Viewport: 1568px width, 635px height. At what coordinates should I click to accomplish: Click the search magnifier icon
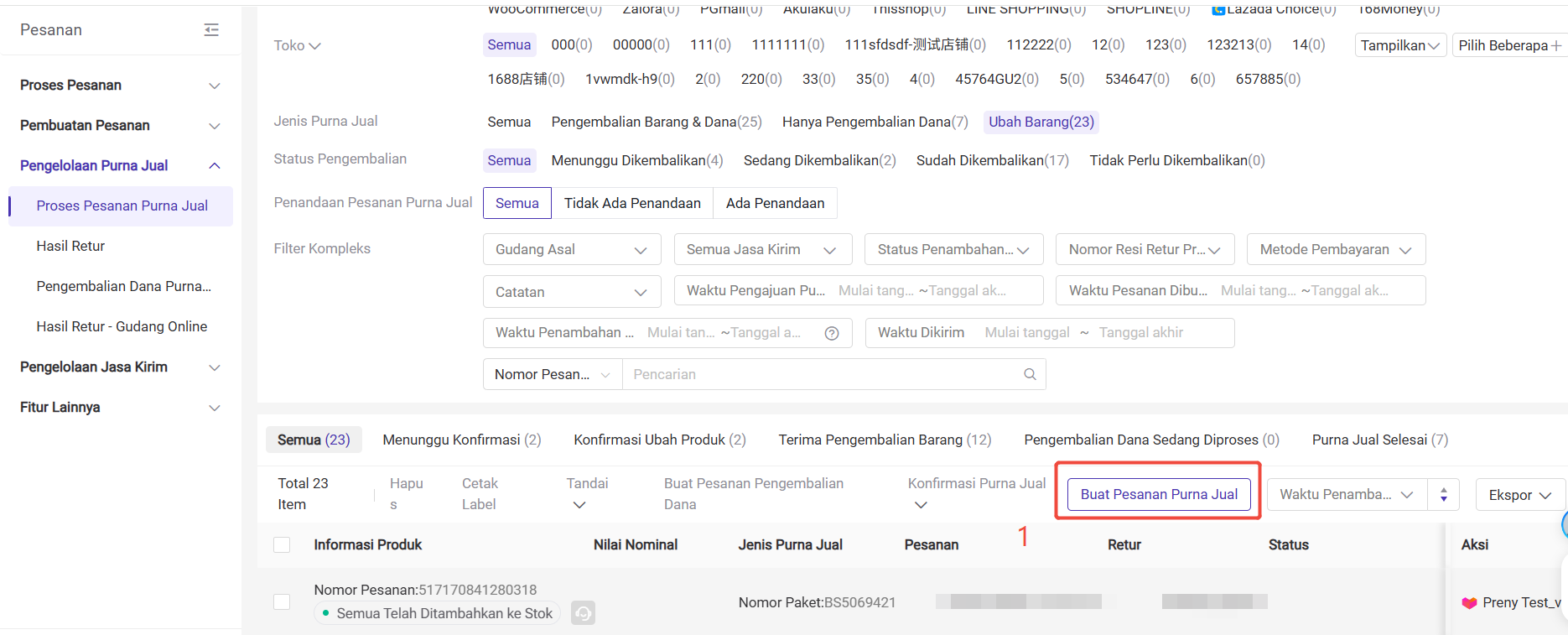coord(1030,374)
